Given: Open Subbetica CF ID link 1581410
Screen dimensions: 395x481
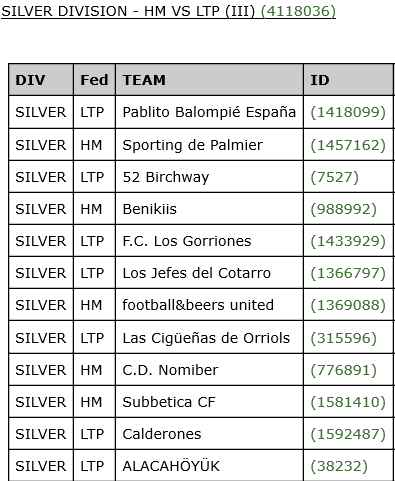Looking at the screenshot, I should pos(348,402).
